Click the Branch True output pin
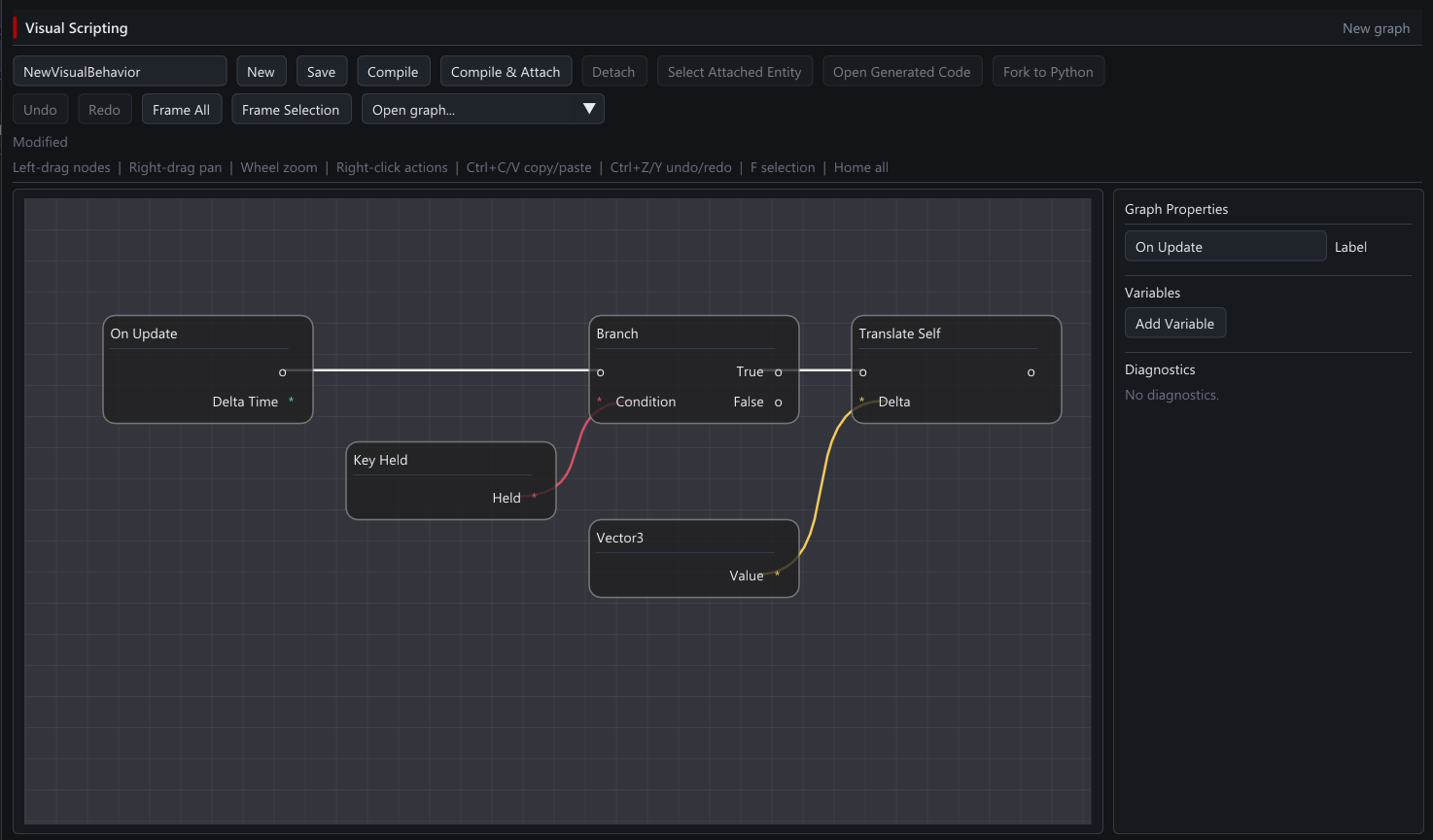The width and height of the screenshot is (1433, 840). click(779, 372)
